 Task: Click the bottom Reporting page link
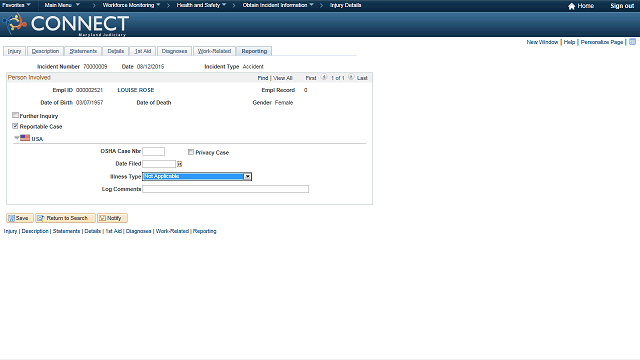(204, 231)
